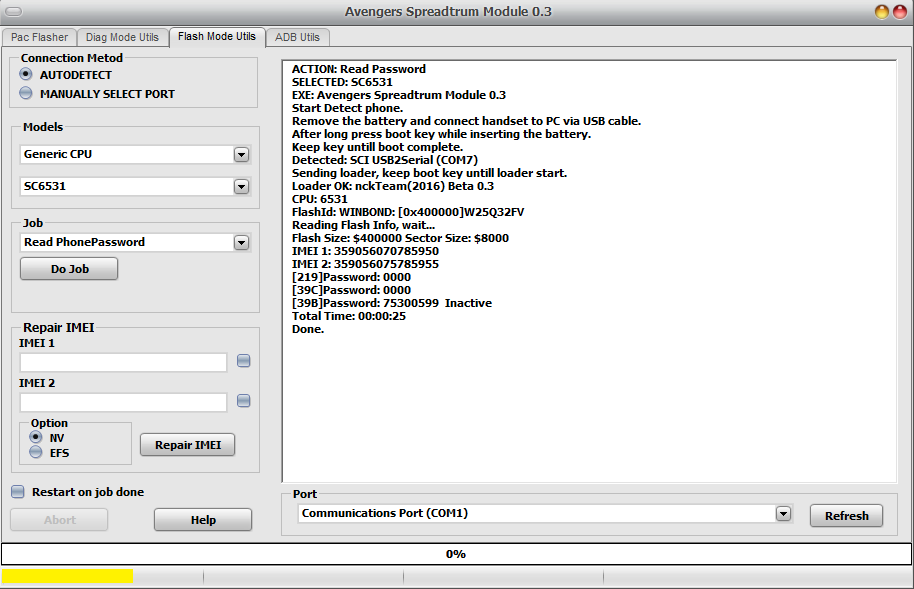Click the yellow status indicator bar
Screen dimensions: 914x589
point(68,576)
